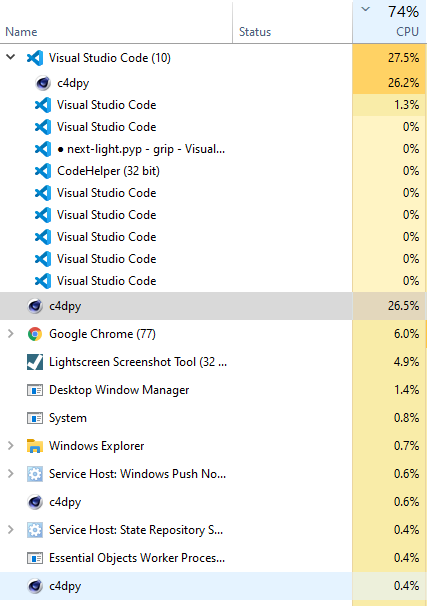Select c4dpy child under Visual Studio Code

click(x=213, y=83)
